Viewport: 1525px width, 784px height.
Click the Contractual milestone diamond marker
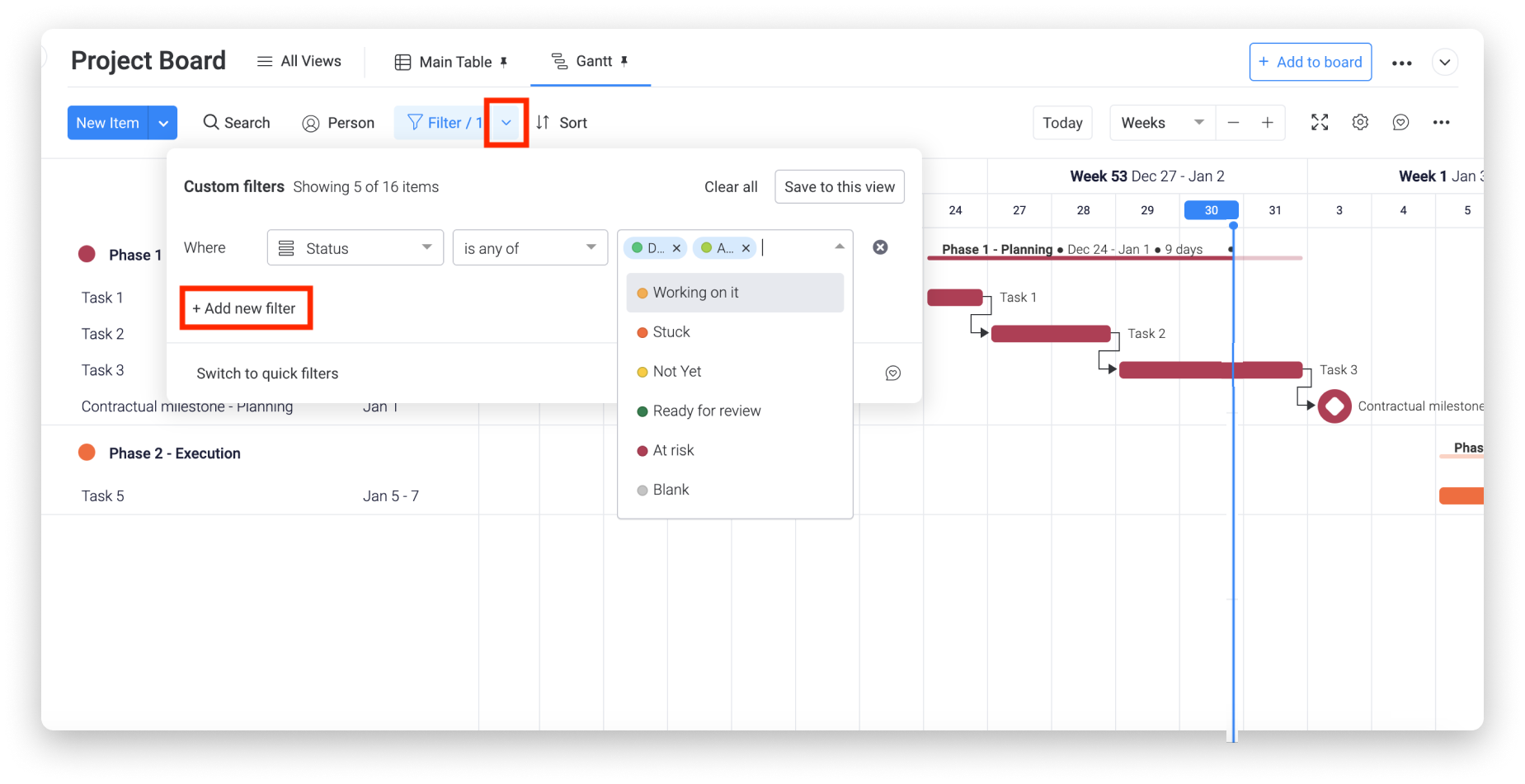click(x=1334, y=406)
